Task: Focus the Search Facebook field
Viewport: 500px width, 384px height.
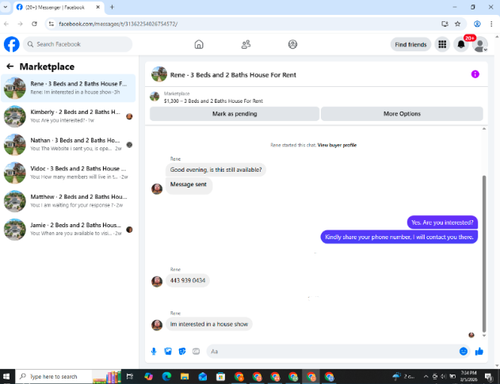Action: (78, 44)
